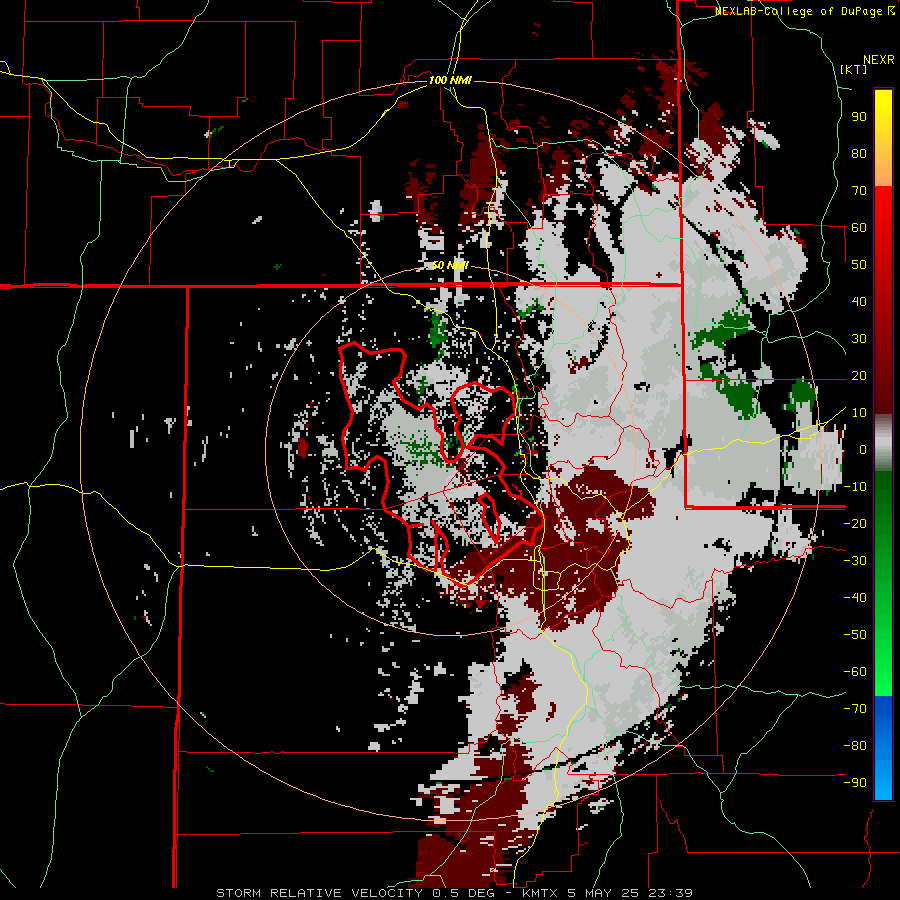
Task: Click the -90 value on the velocity scale
Action: [855, 782]
